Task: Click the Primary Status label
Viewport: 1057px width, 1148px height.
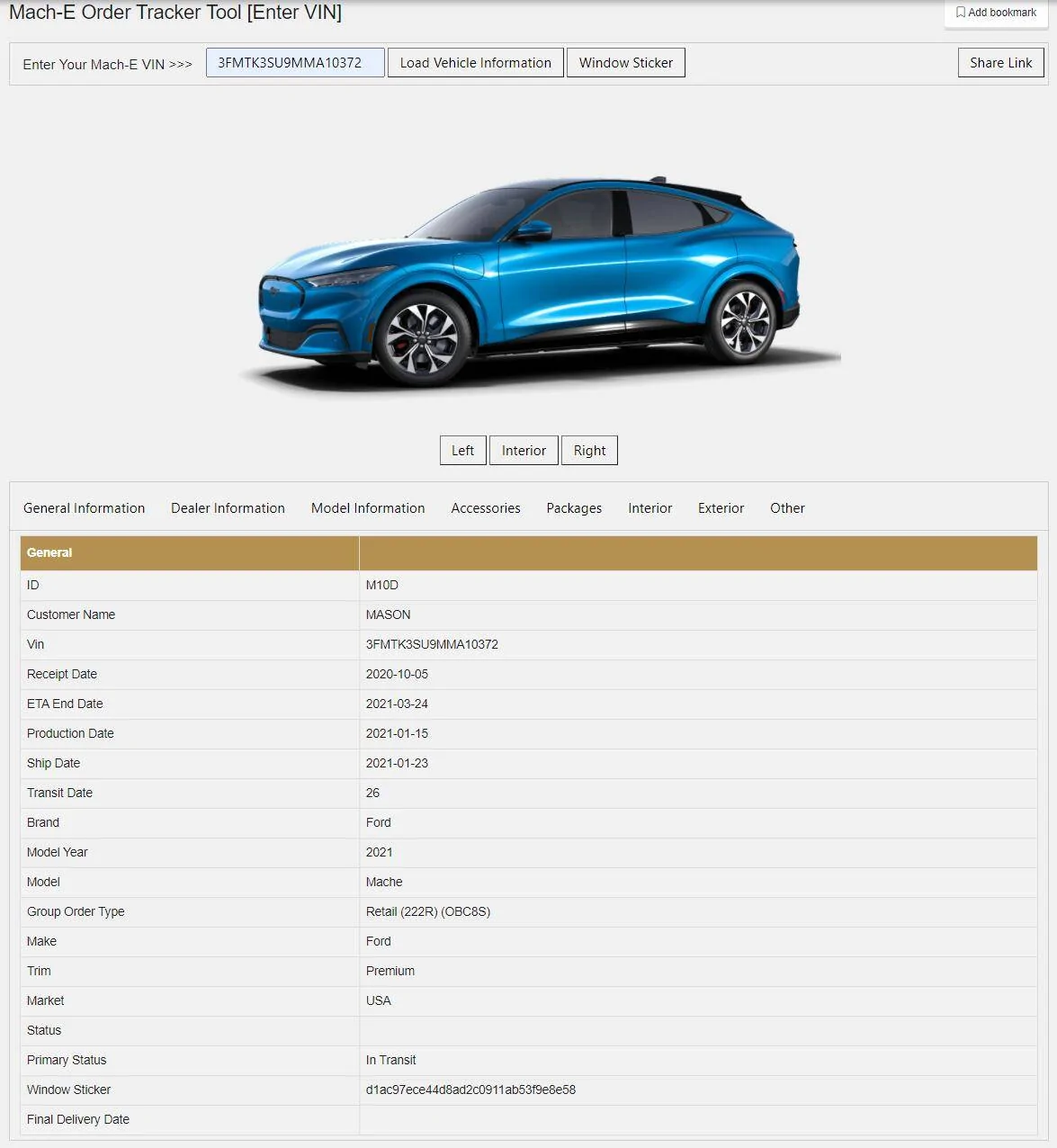Action: [67, 1060]
